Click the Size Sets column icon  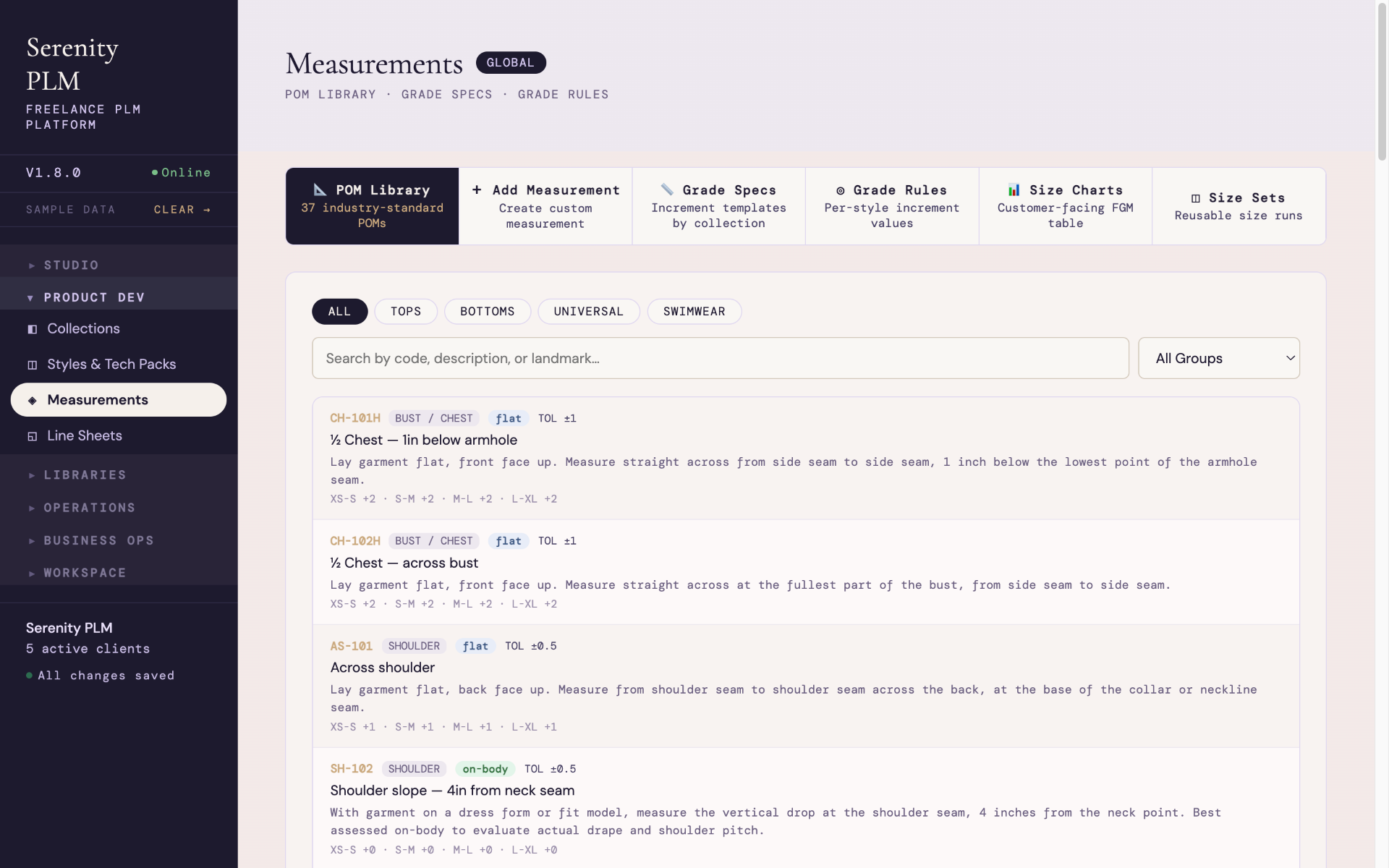pos(1195,198)
